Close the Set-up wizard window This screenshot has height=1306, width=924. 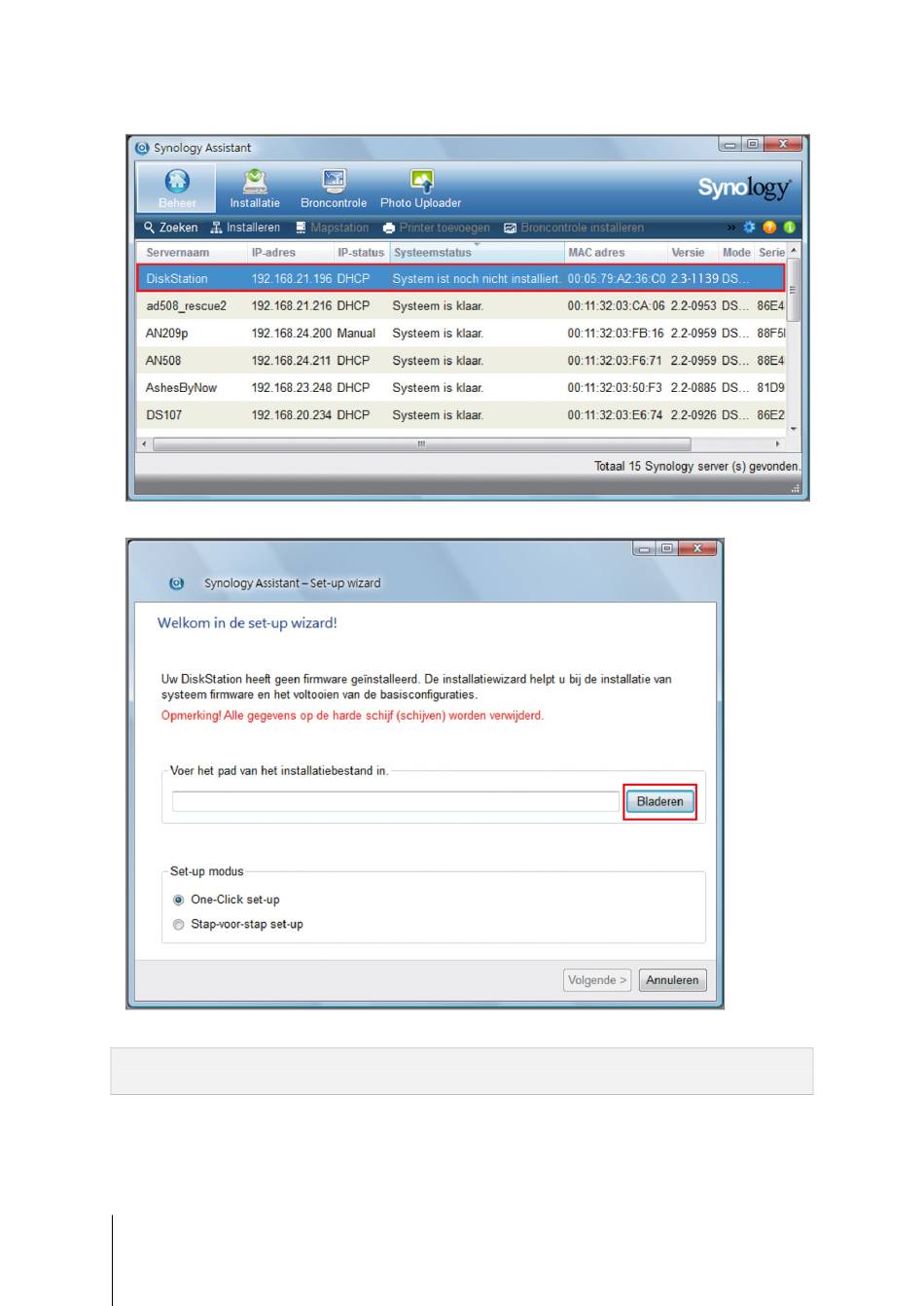pyautogui.click(x=697, y=548)
